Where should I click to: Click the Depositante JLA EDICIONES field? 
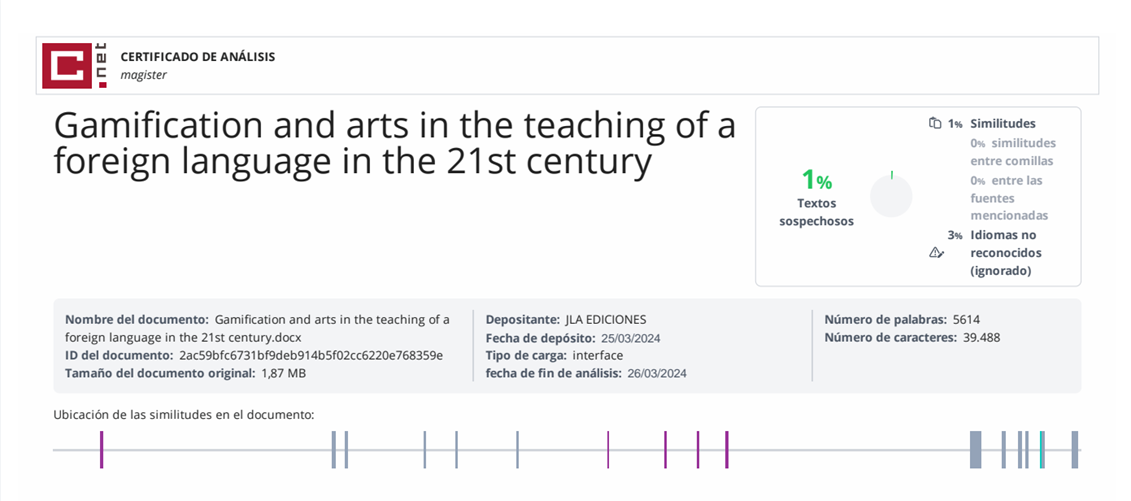point(566,320)
